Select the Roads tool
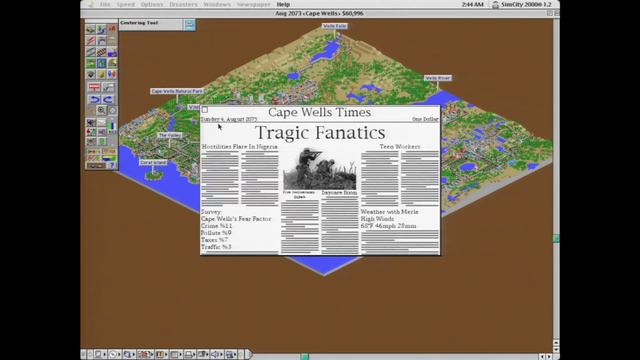The height and width of the screenshot is (360, 640). [x=90, y=52]
